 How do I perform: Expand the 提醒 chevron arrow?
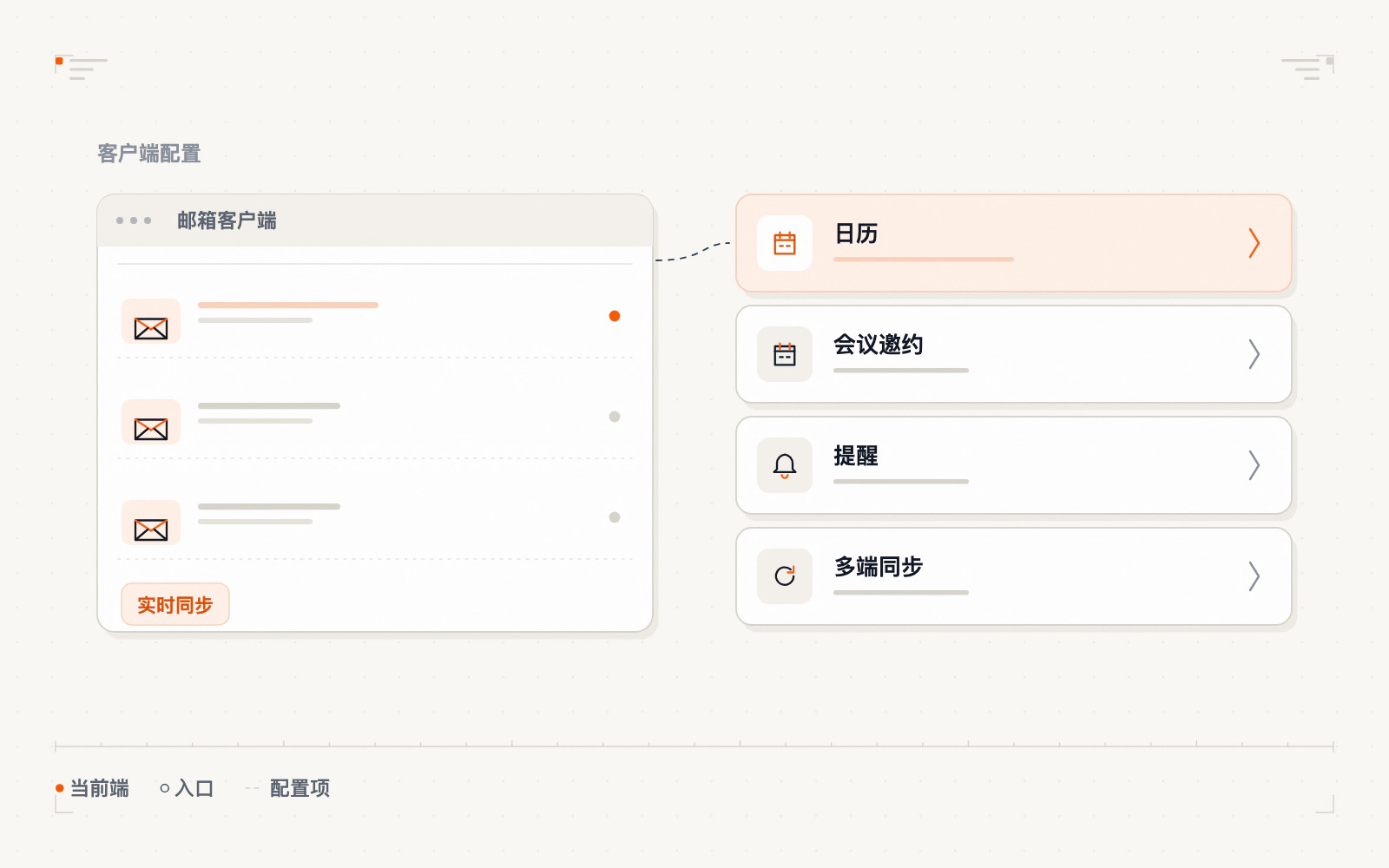coord(1254,465)
